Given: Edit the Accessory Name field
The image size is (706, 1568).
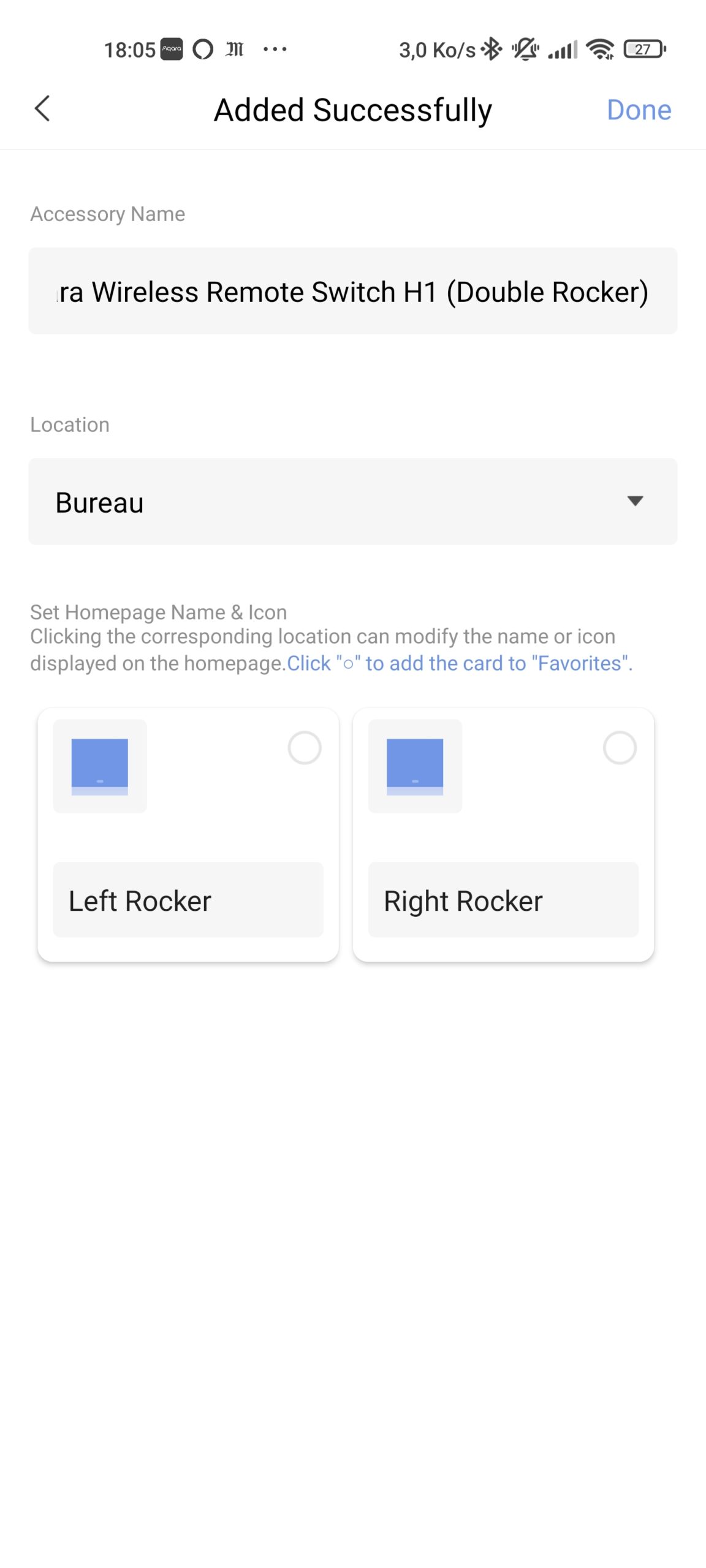Looking at the screenshot, I should click(353, 291).
